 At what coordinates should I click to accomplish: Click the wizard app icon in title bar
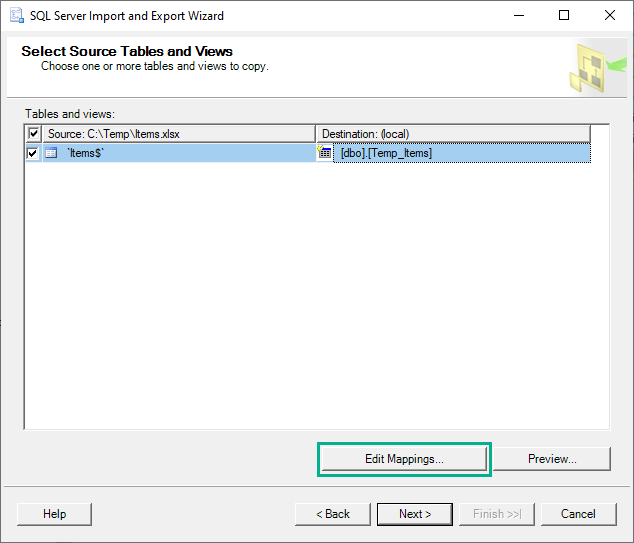point(16,16)
